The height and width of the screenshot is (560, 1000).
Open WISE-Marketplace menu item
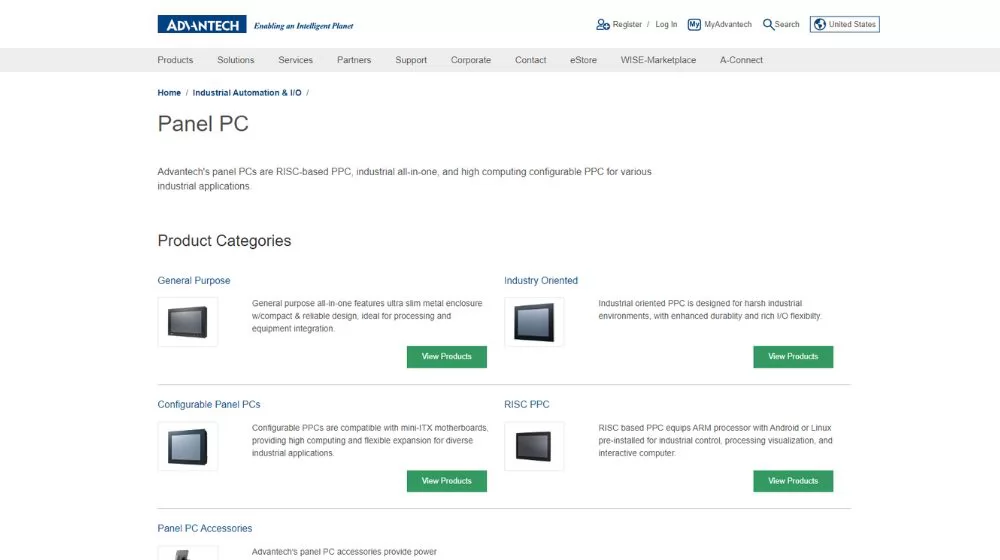658,60
